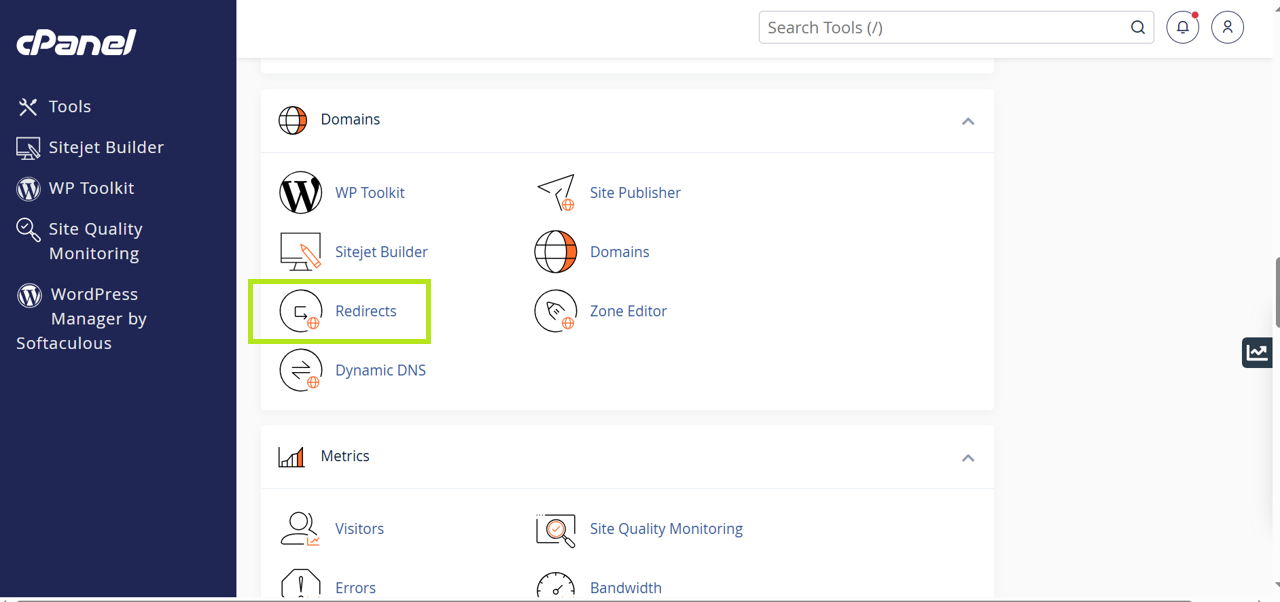Collapse the Metrics section chevron
The image size is (1280, 602).
click(967, 458)
